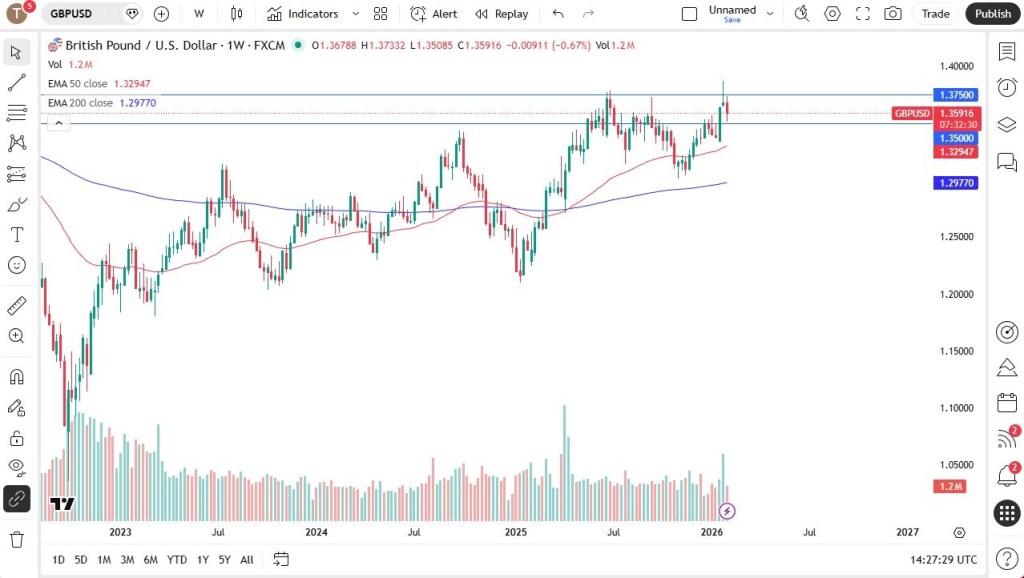
Task: Click the 1.37500 blue price level label
Action: (x=956, y=94)
